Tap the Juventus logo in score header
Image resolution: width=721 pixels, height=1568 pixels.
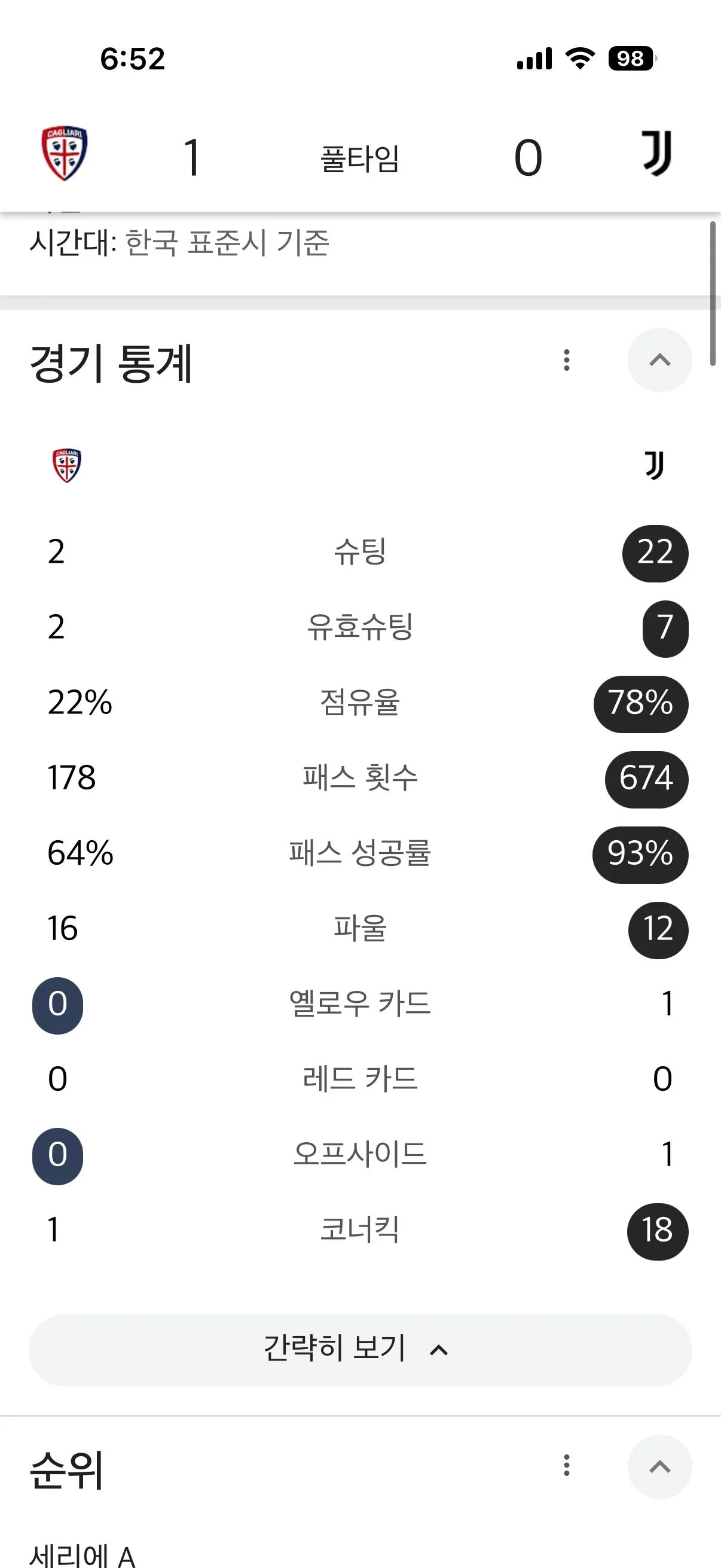pyautogui.click(x=656, y=153)
